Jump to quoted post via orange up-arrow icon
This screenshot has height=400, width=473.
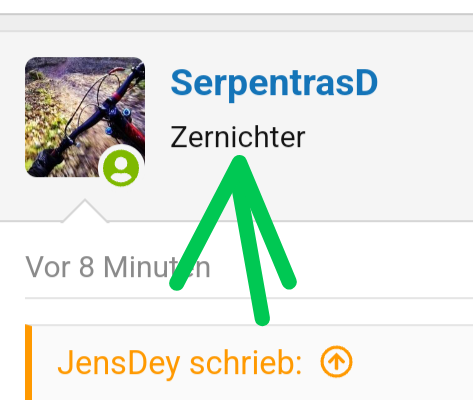pyautogui.click(x=336, y=362)
